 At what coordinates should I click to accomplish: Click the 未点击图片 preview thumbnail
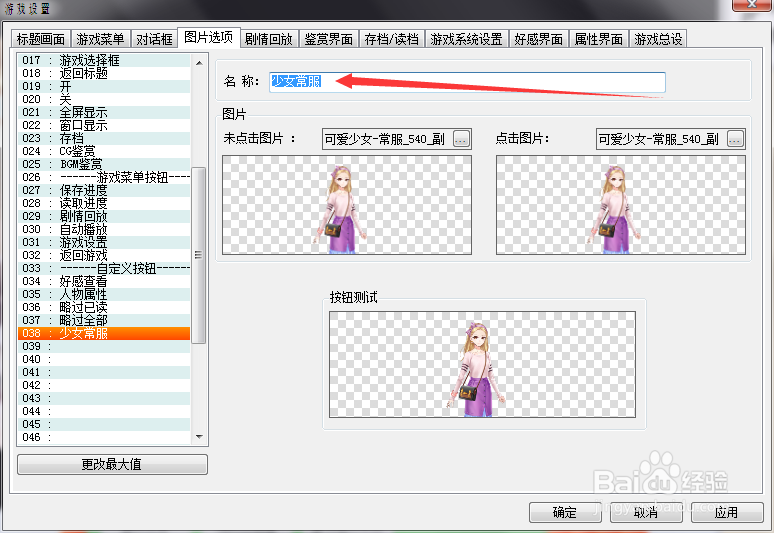(347, 205)
